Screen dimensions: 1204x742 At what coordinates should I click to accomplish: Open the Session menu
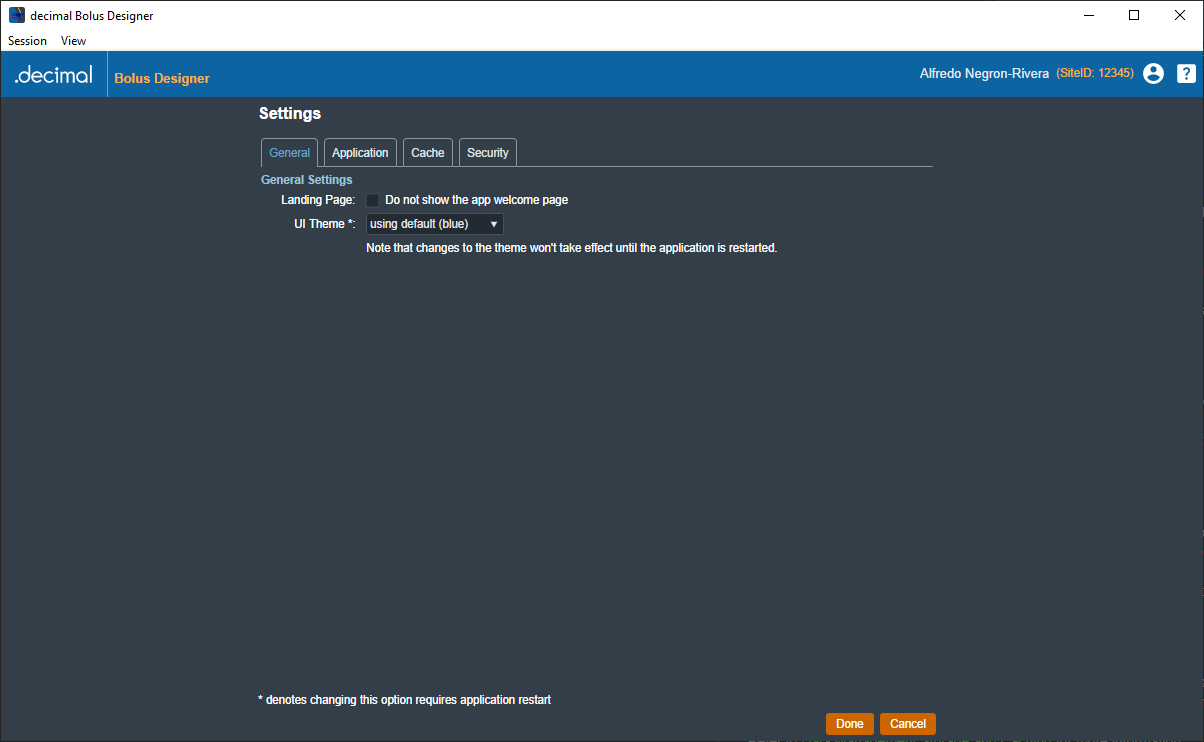click(x=27, y=41)
